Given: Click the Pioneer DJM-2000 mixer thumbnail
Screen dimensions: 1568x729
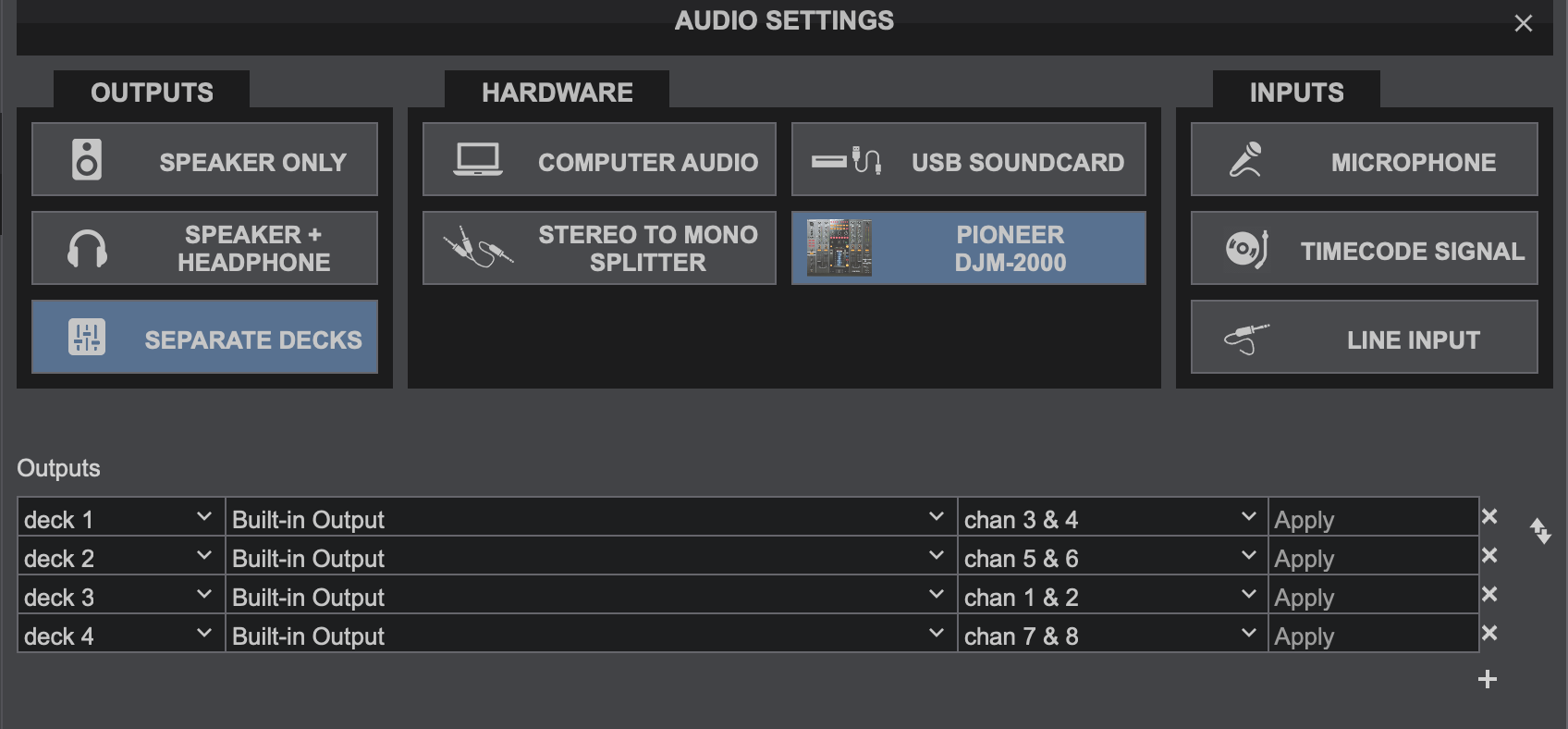Looking at the screenshot, I should 839,248.
